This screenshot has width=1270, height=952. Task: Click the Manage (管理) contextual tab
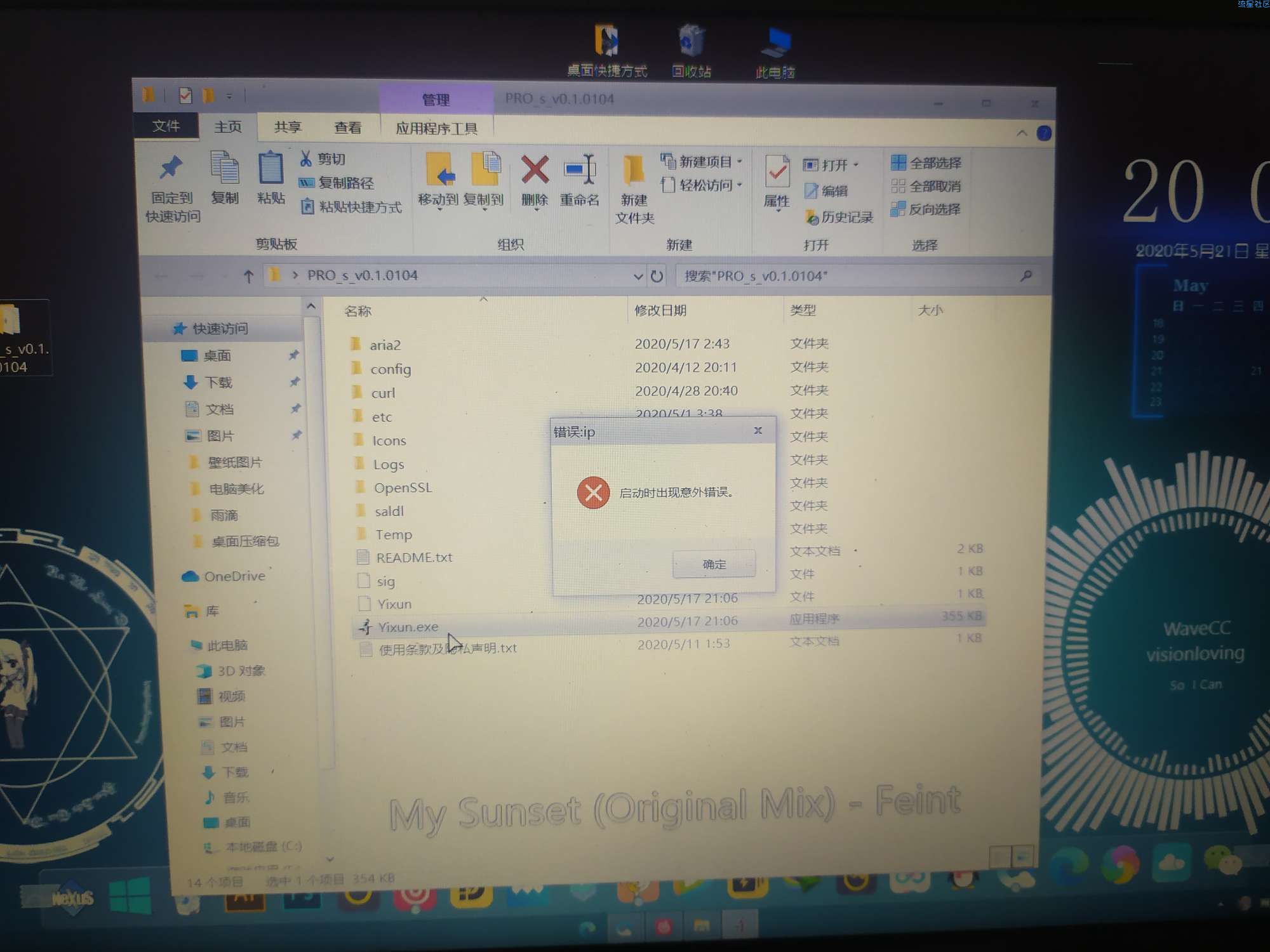[x=436, y=100]
